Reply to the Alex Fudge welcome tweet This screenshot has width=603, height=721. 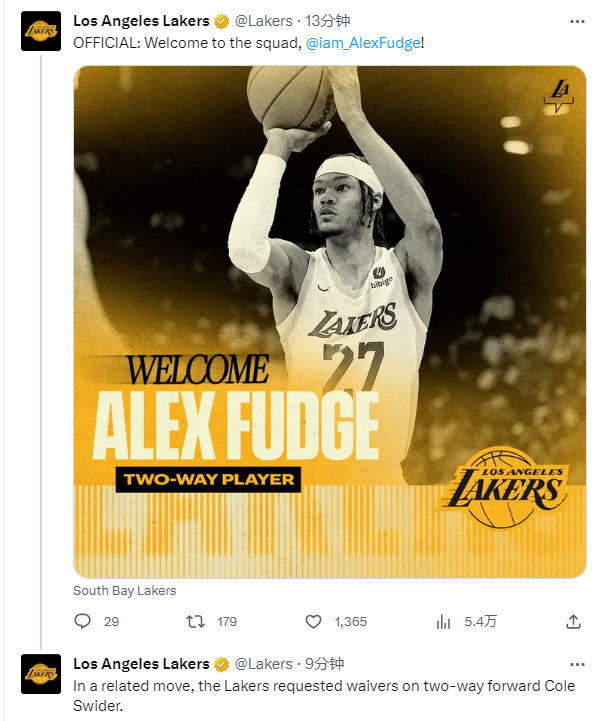pos(83,621)
